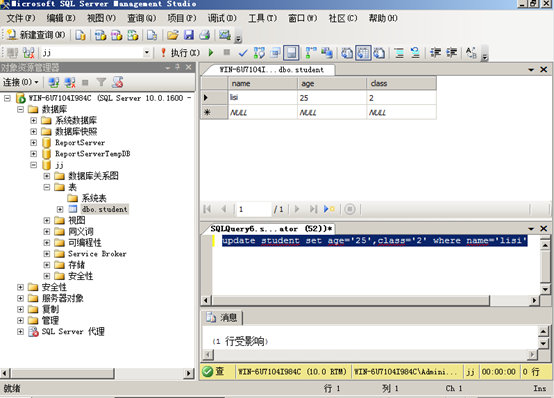The width and height of the screenshot is (554, 398).
Task: Click Object Explorer filter funnel icon
Action: 101,83
